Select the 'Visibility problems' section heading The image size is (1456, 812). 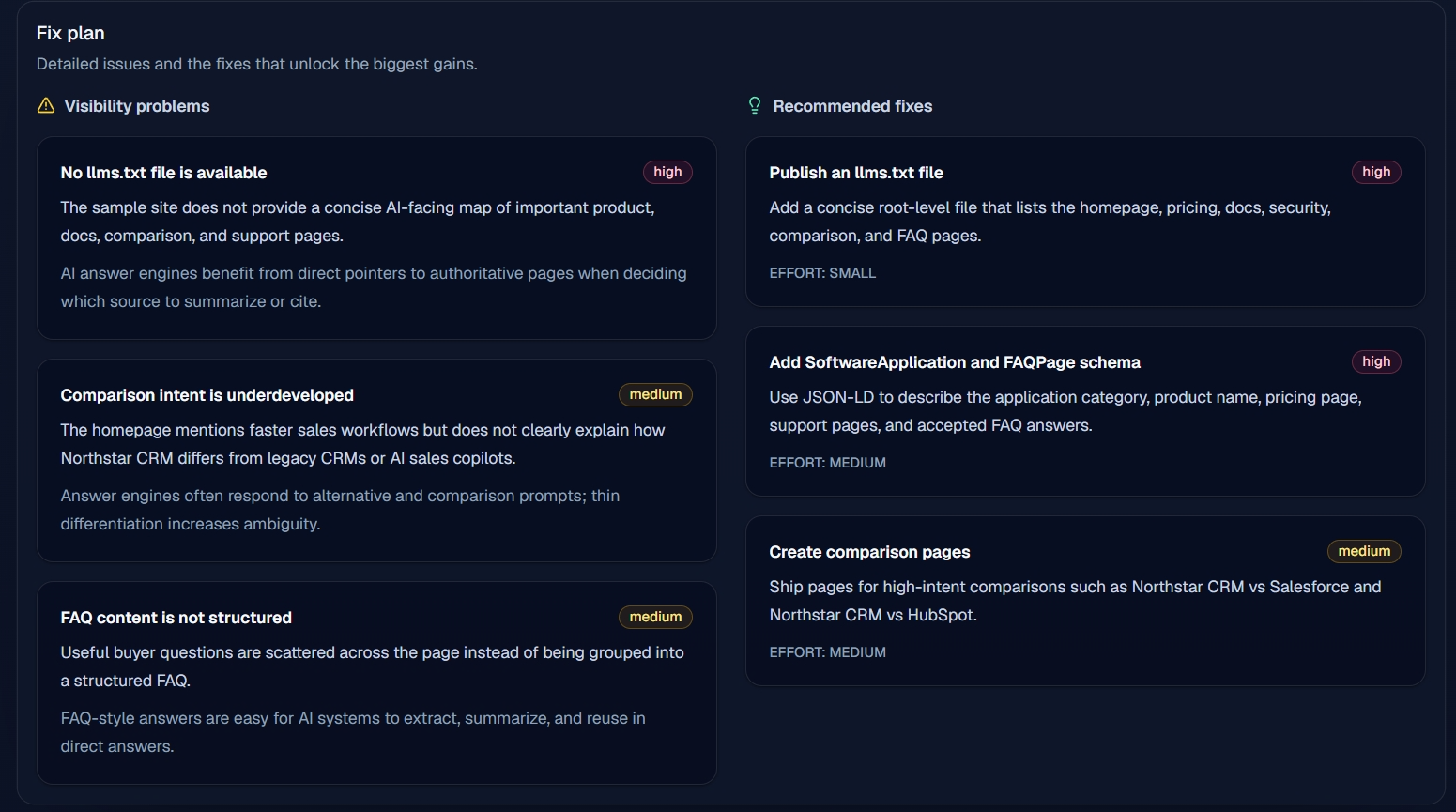click(x=137, y=106)
